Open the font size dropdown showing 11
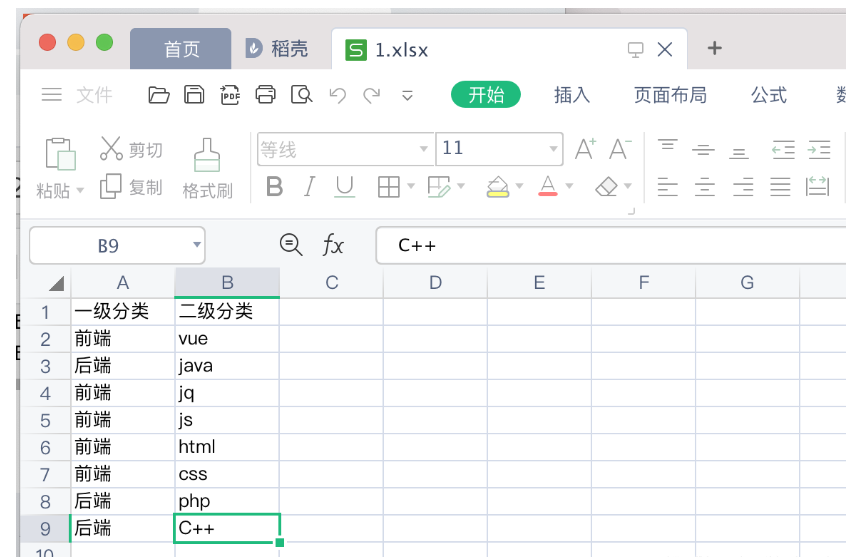Viewport: 859px width, 557px height. 553,149
